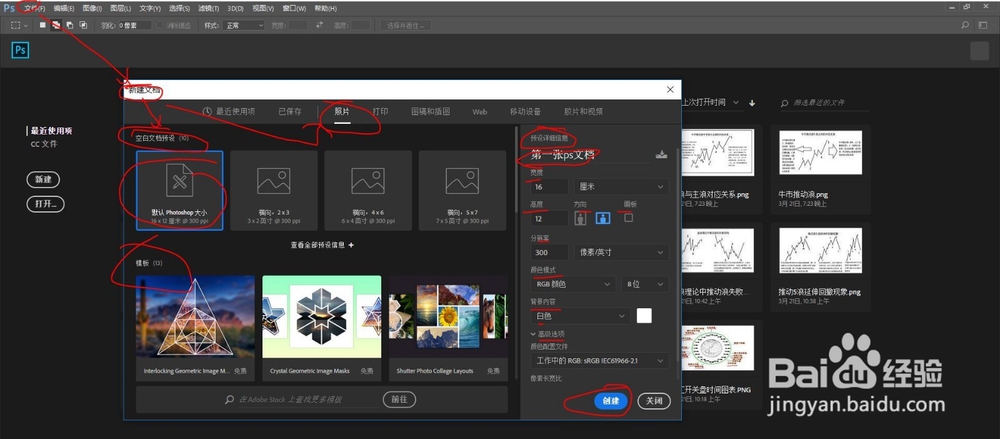This screenshot has width=1000, height=439.
Task: Open Interlocking Geometric Image Masks template
Action: pos(195,328)
